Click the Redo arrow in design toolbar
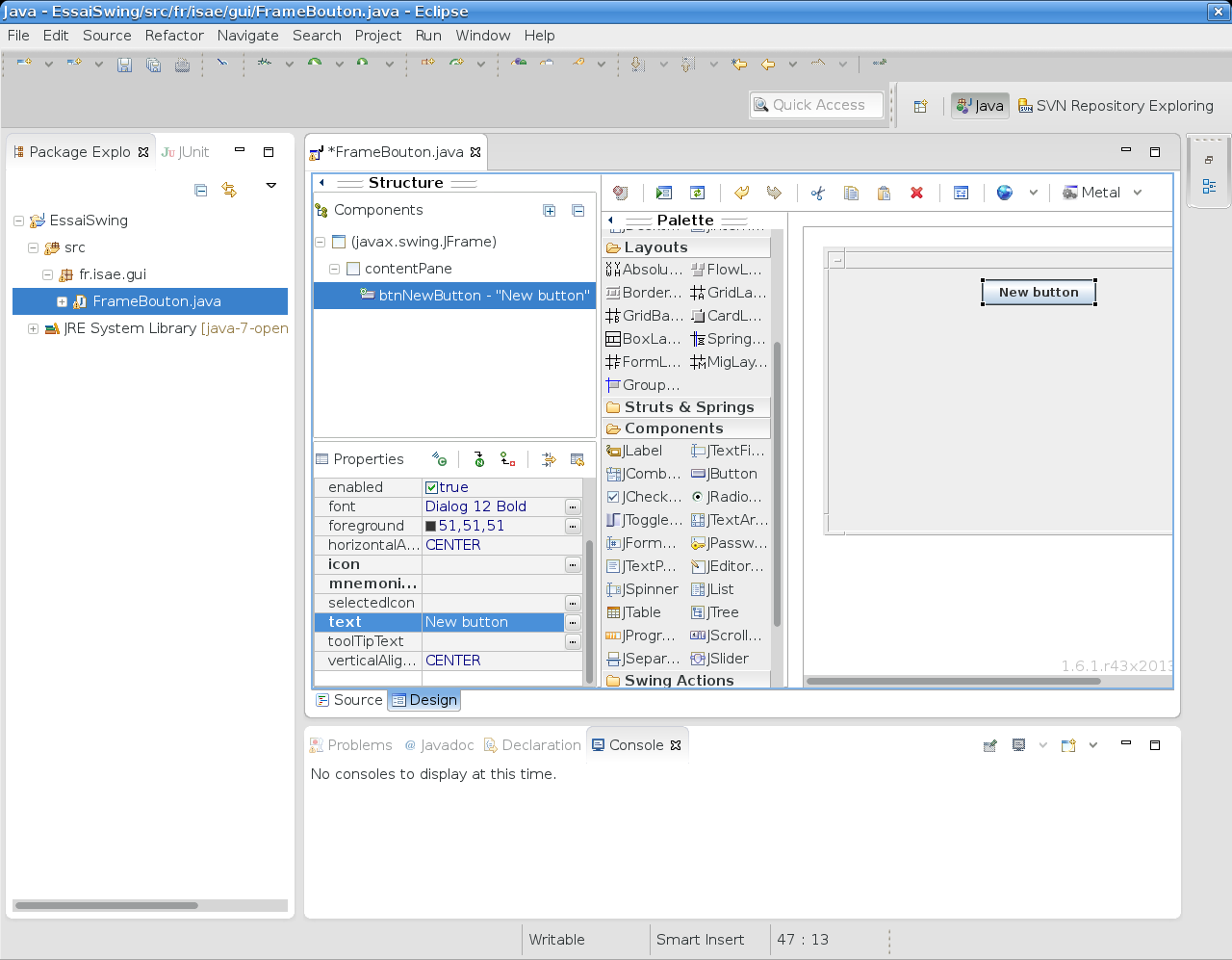1232x960 pixels. [x=774, y=193]
